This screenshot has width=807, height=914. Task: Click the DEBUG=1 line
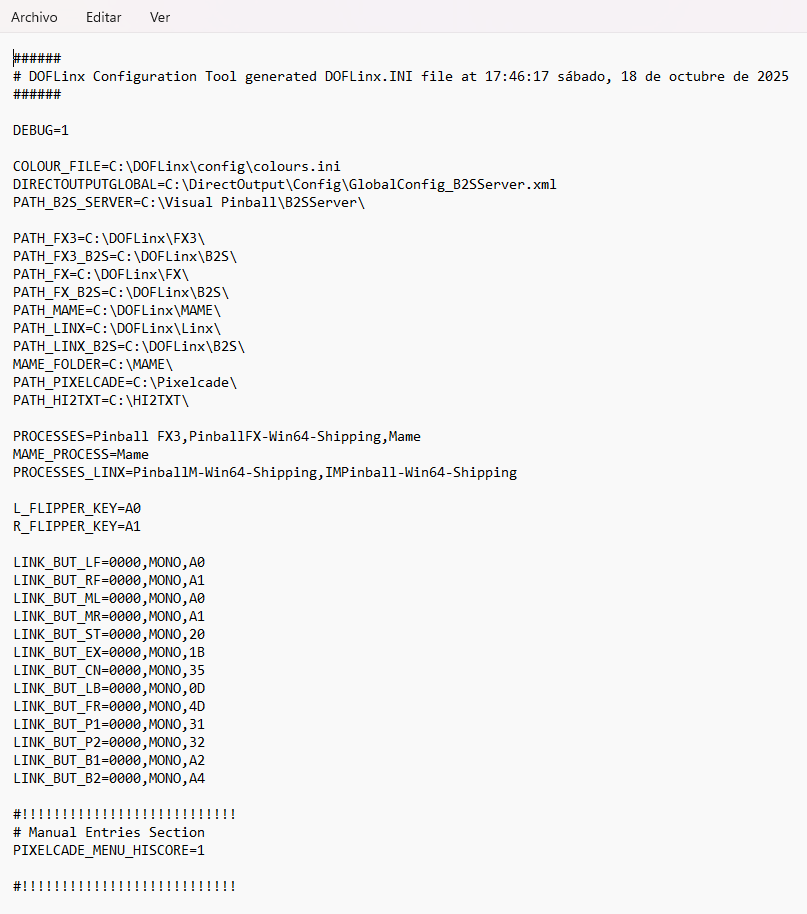[41, 130]
